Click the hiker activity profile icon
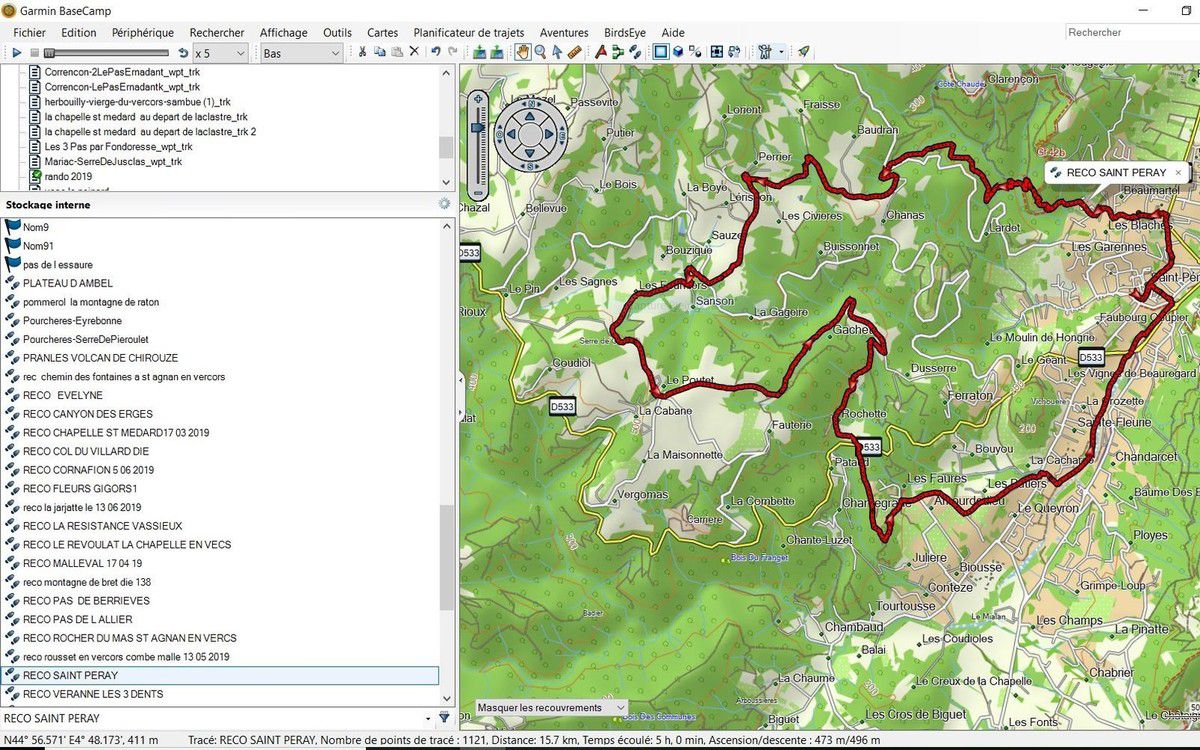 [x=764, y=52]
